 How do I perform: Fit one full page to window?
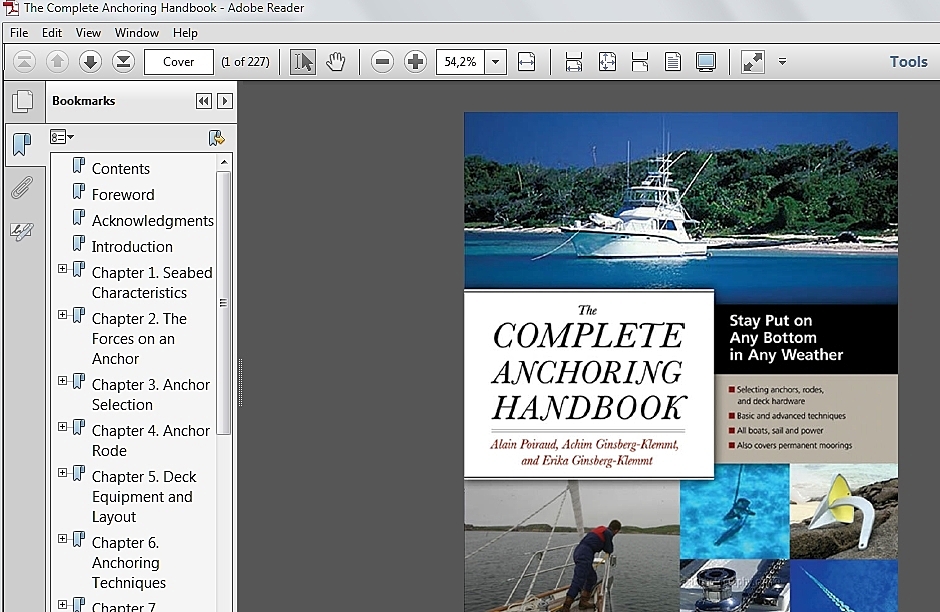coord(607,62)
